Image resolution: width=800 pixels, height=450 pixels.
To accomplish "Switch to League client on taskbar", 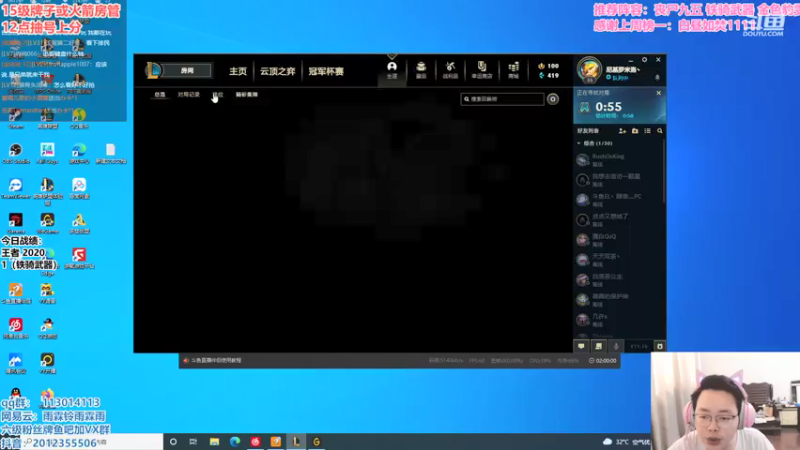I will pos(296,442).
